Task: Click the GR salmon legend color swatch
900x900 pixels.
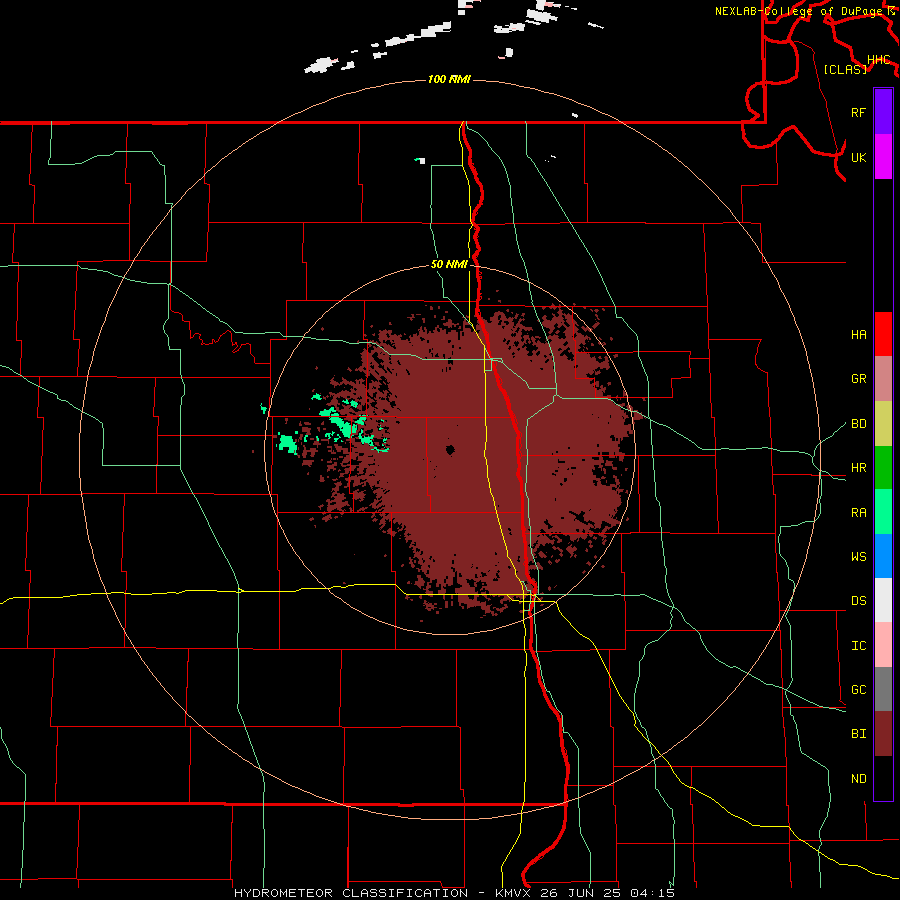Action: coord(883,379)
